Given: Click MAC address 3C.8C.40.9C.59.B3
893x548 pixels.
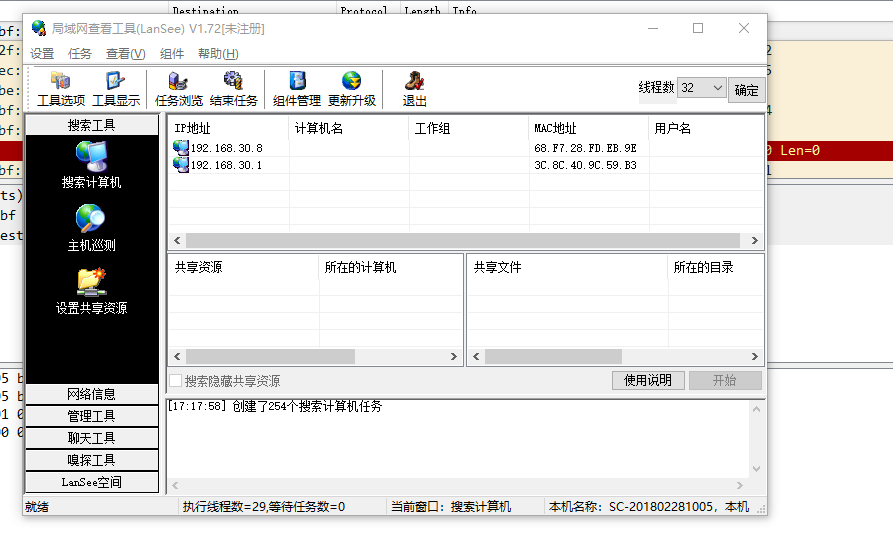Looking at the screenshot, I should click(585, 165).
